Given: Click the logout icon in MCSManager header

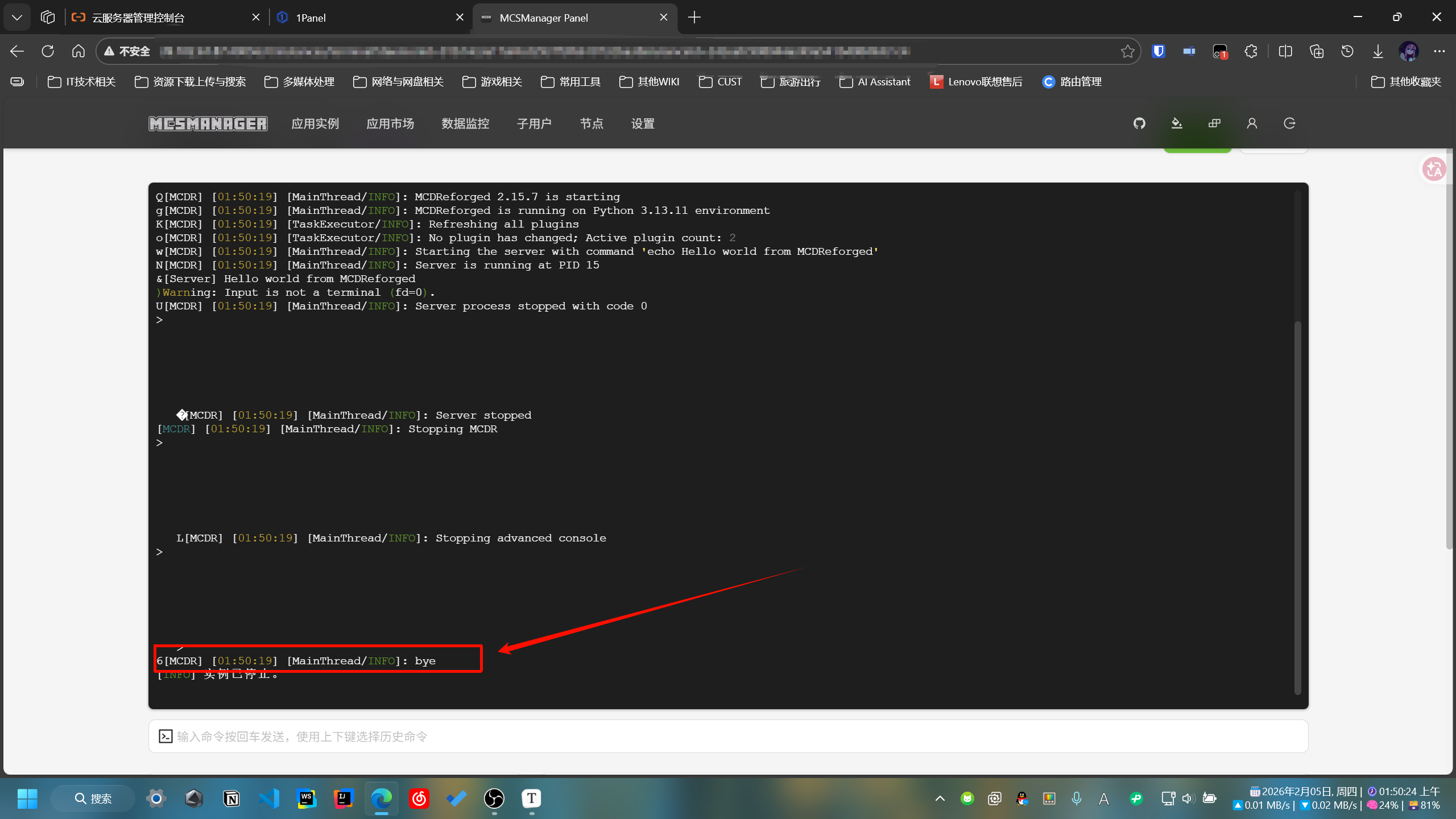Looking at the screenshot, I should coord(1289,123).
